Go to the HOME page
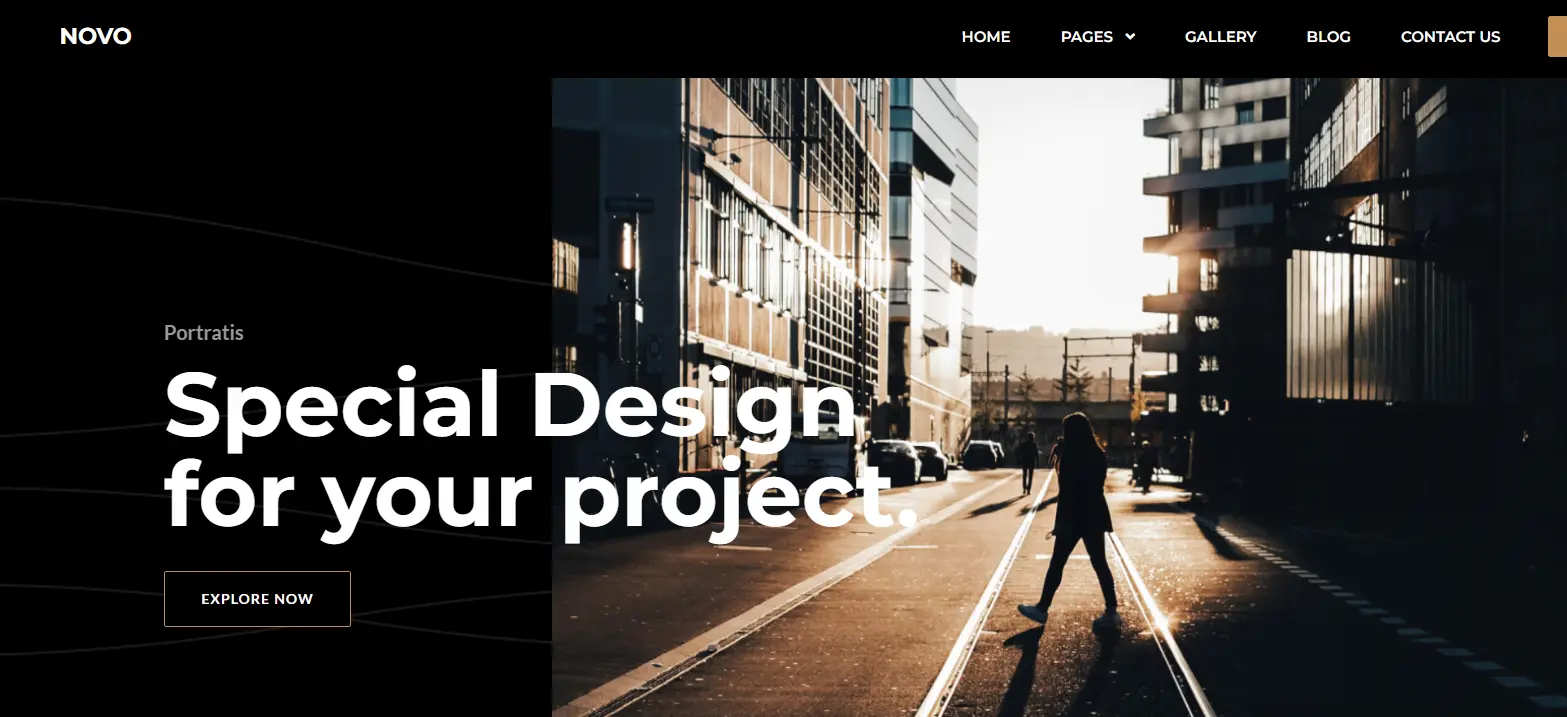This screenshot has height=717, width=1567. click(986, 37)
